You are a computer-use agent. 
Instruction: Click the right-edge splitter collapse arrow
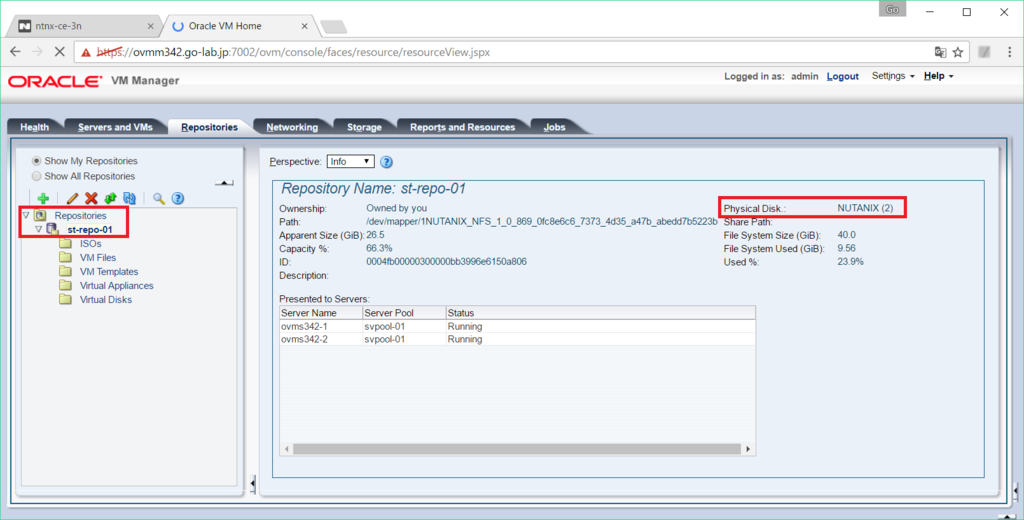[x=1016, y=490]
